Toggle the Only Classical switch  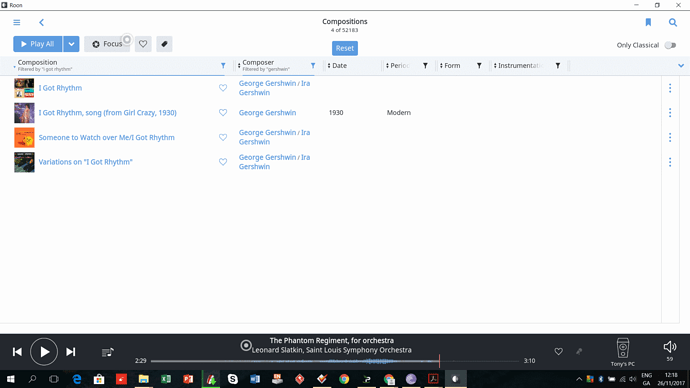pos(670,45)
